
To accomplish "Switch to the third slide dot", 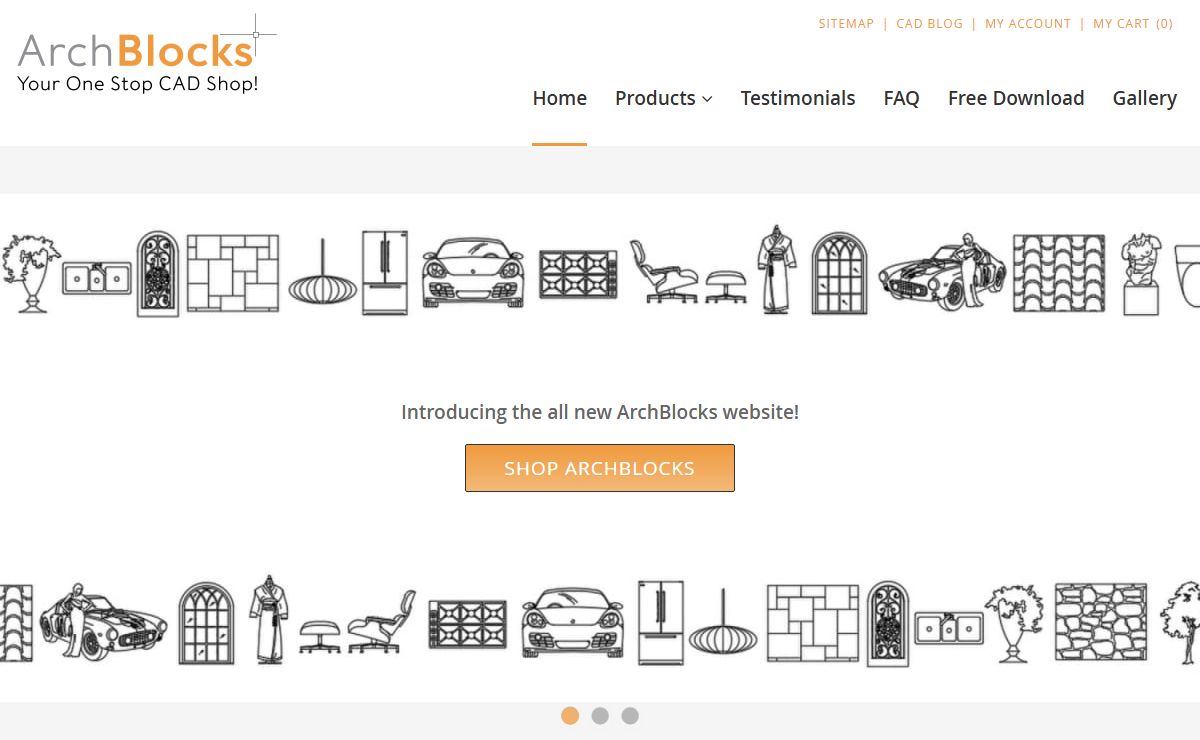I will [630, 716].
